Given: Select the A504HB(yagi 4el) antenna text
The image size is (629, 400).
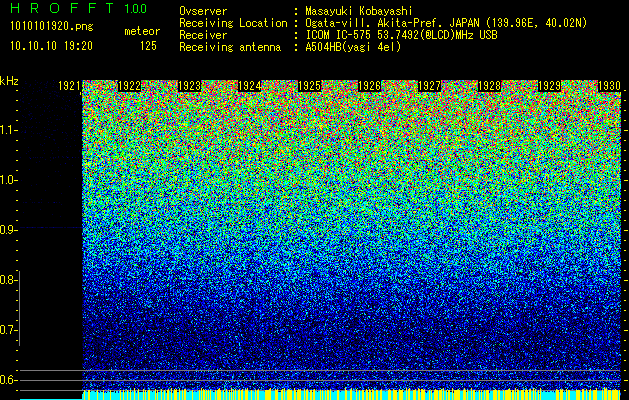Looking at the screenshot, I should (353, 47).
